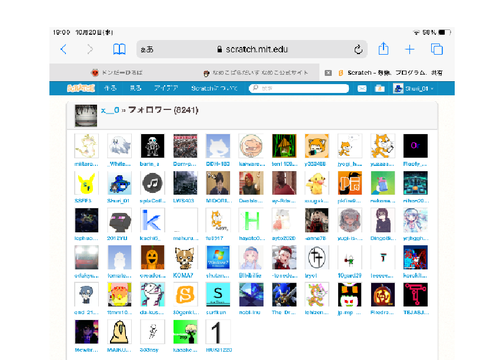Open the ぁあ page format button

point(147,50)
